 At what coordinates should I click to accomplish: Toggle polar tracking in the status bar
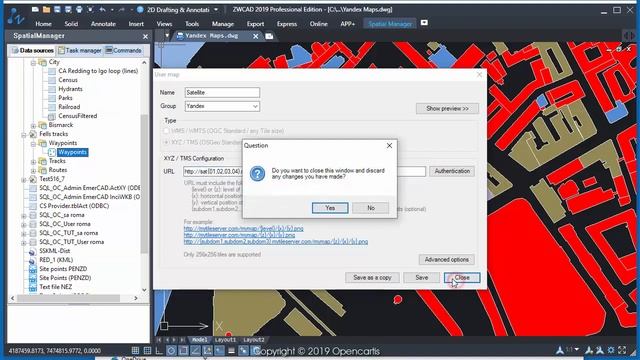pyautogui.click(x=171, y=350)
